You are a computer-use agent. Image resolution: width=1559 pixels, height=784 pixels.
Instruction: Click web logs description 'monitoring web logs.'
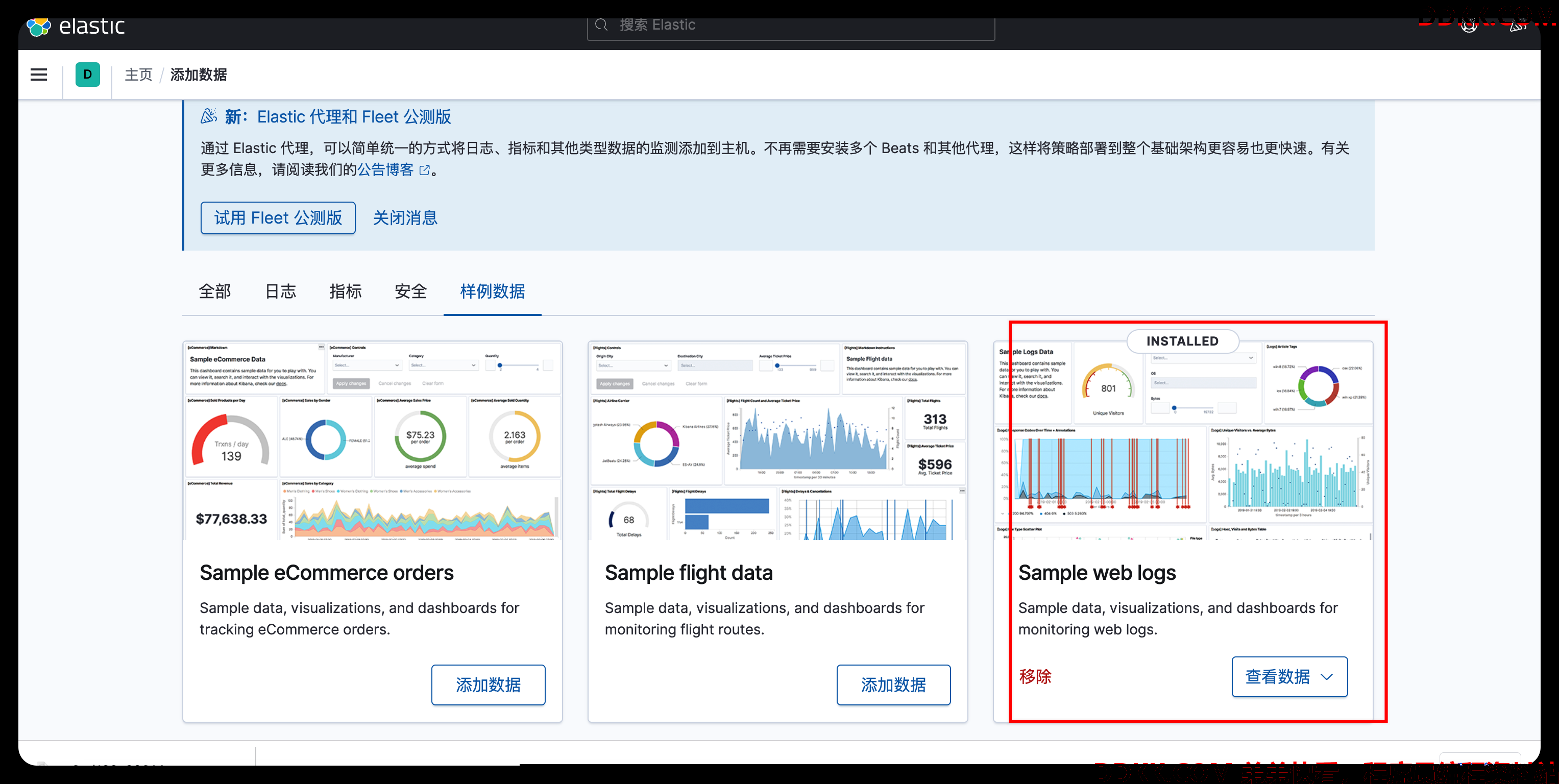point(1087,630)
